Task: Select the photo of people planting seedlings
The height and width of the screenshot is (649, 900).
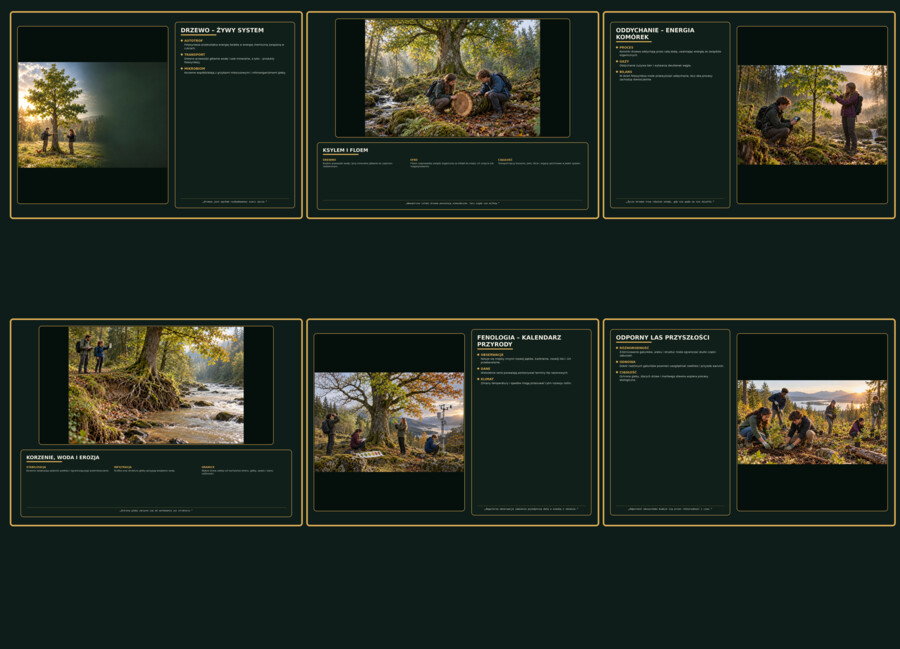Action: click(812, 422)
